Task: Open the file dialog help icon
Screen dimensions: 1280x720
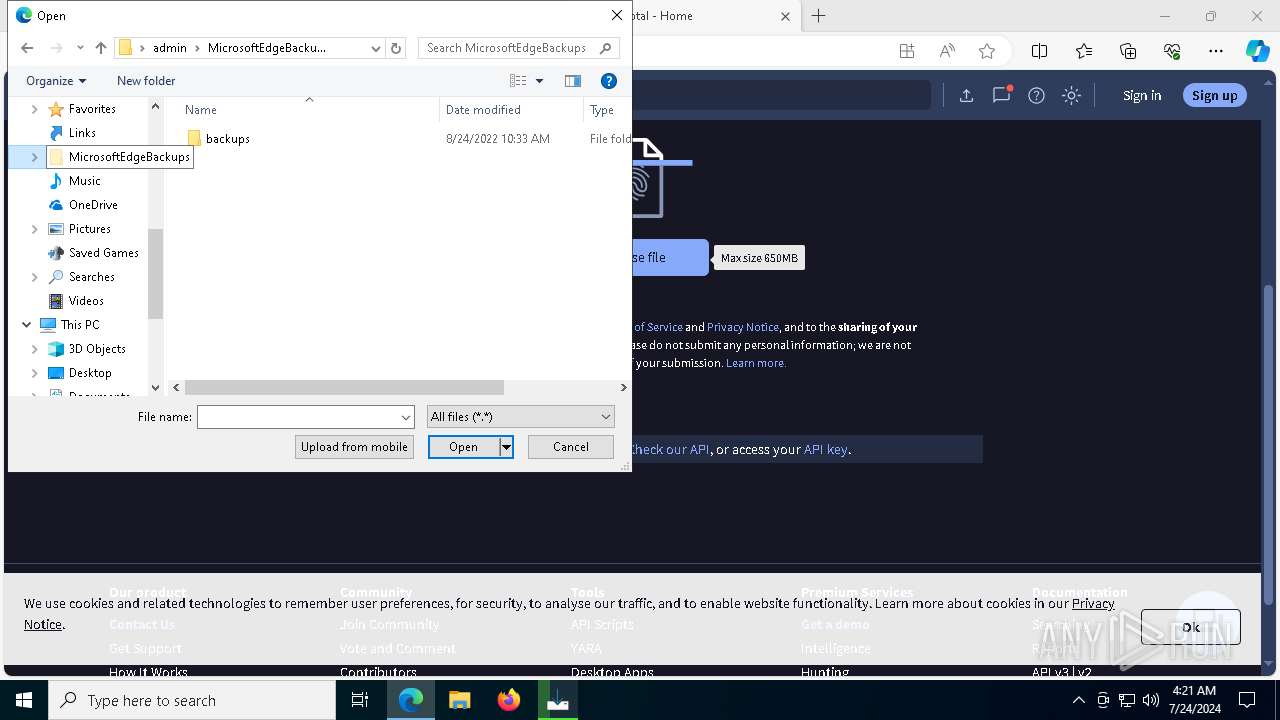Action: 608,81
